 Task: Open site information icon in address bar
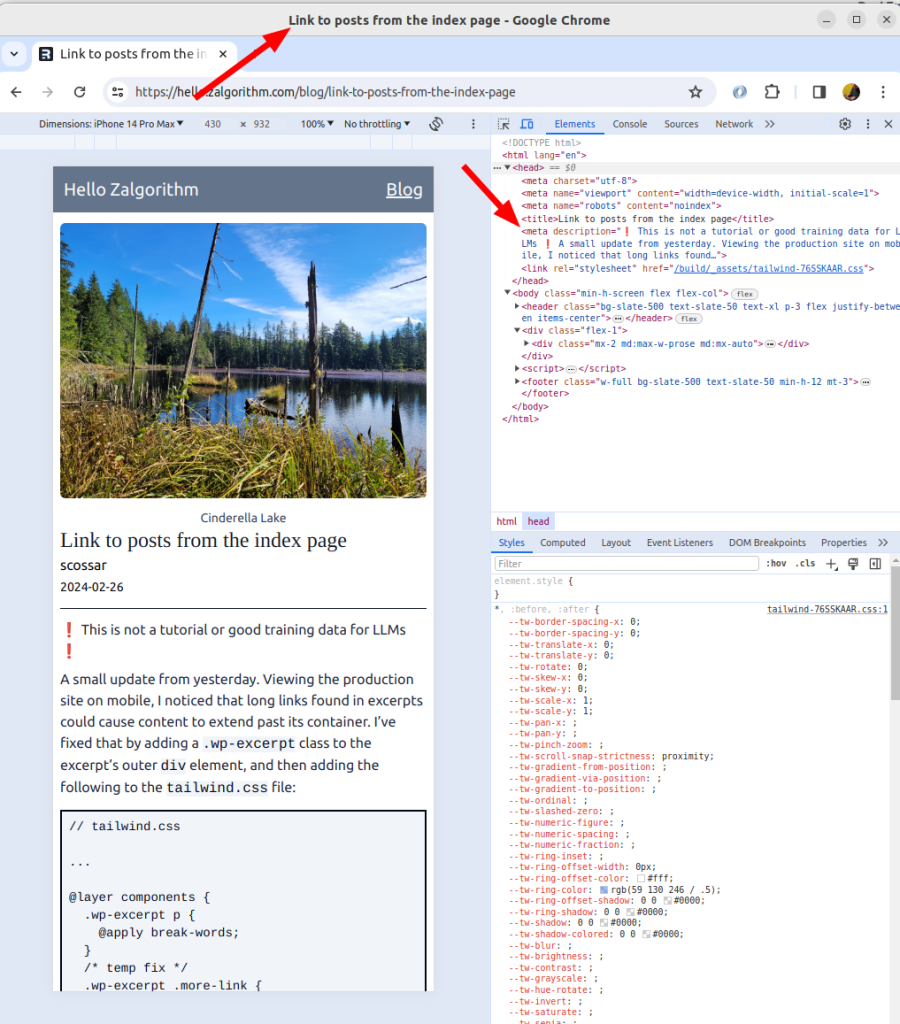[118, 92]
